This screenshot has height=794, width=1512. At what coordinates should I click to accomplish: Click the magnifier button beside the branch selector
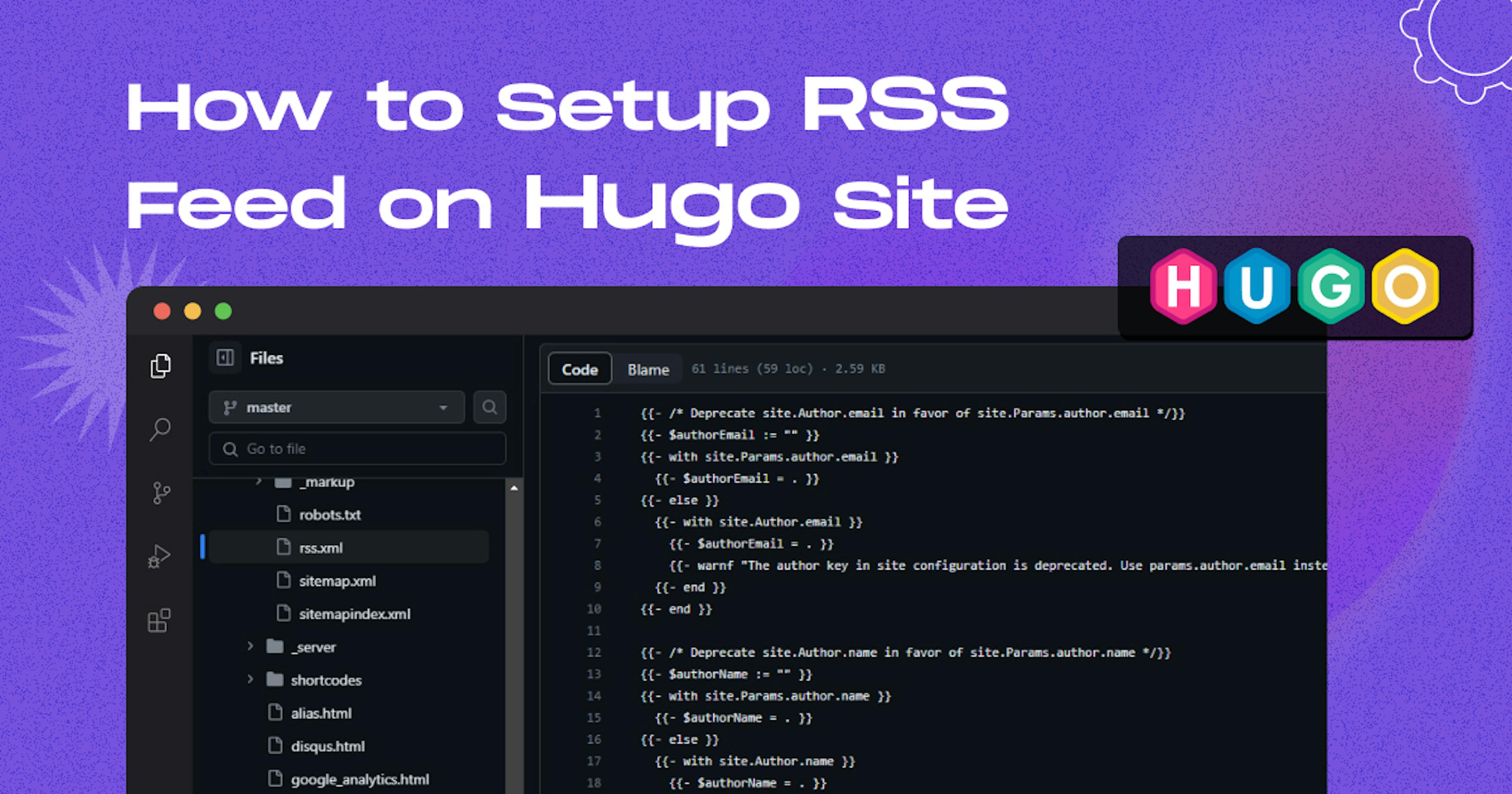pyautogui.click(x=489, y=407)
